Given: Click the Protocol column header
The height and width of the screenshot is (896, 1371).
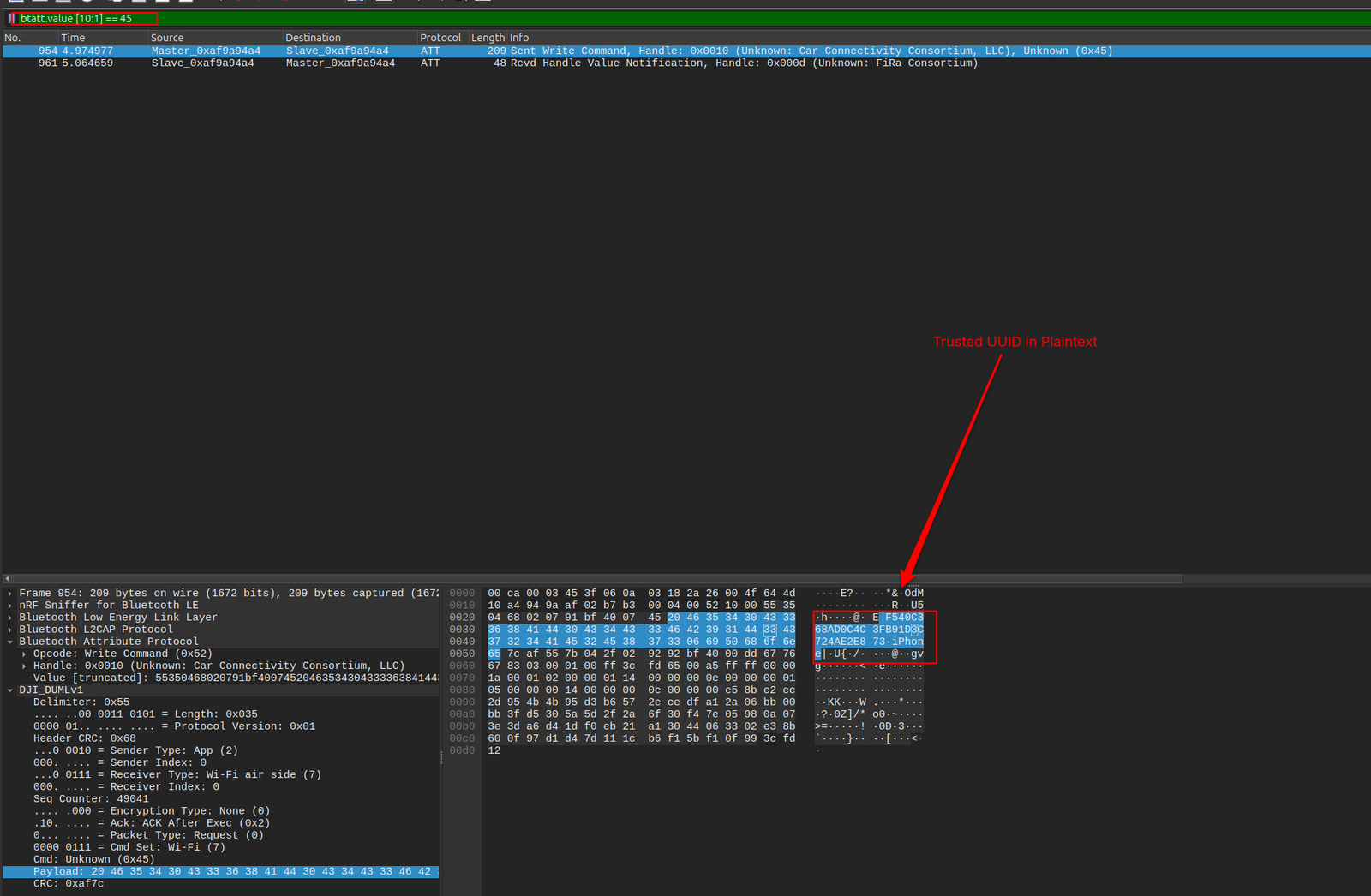Looking at the screenshot, I should [x=442, y=38].
